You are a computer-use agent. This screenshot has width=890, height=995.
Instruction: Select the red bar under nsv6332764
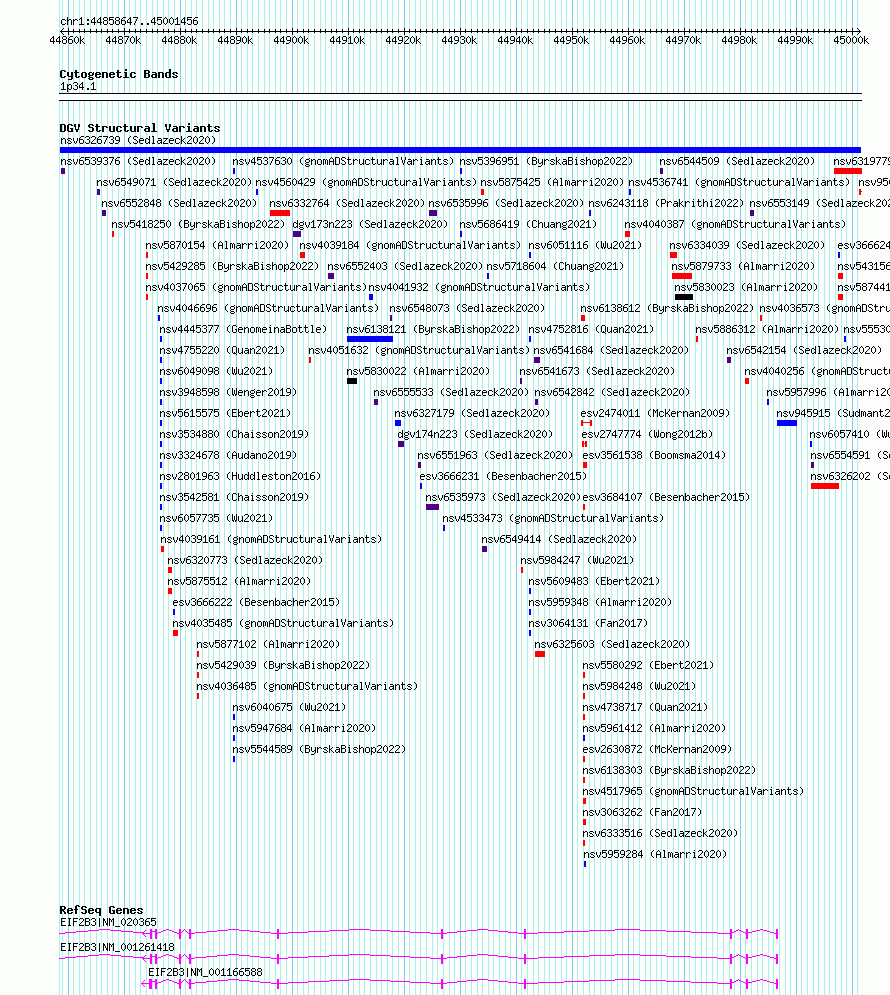(x=280, y=213)
